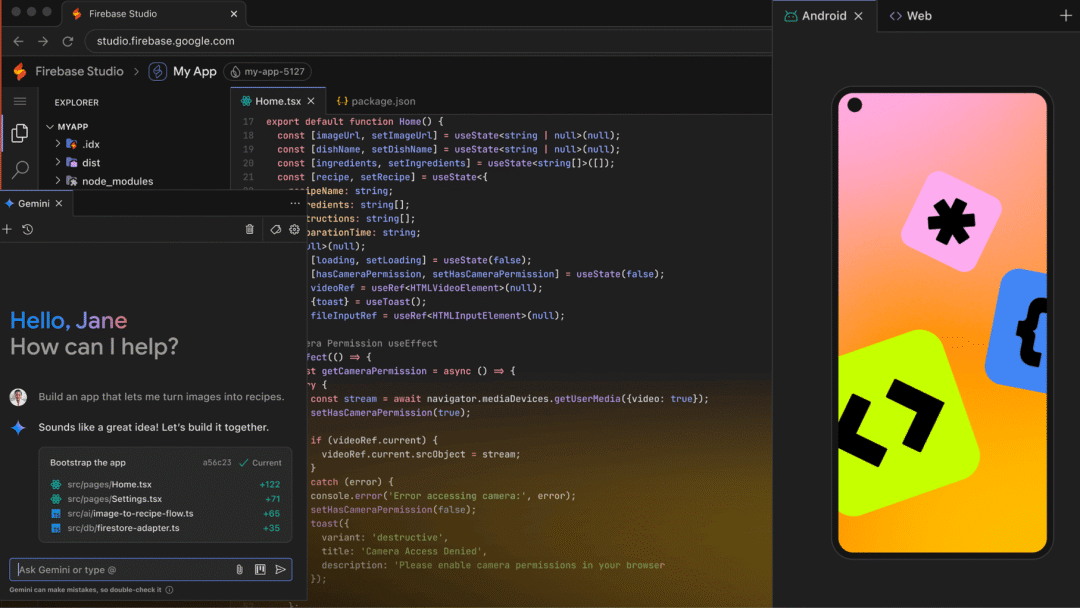1080x608 pixels.
Task: Expand the dist folder
Action: click(x=58, y=163)
